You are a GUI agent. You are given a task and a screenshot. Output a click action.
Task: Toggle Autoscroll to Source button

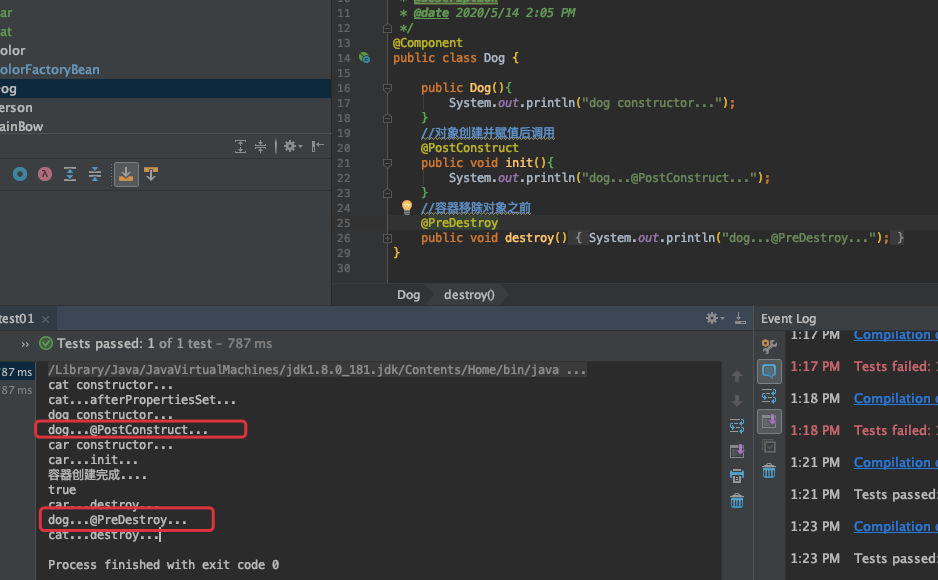pos(126,174)
